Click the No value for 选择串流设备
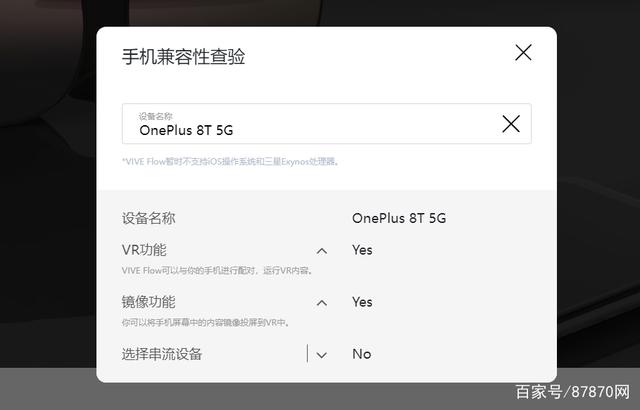The width and height of the screenshot is (640, 410). coord(362,354)
